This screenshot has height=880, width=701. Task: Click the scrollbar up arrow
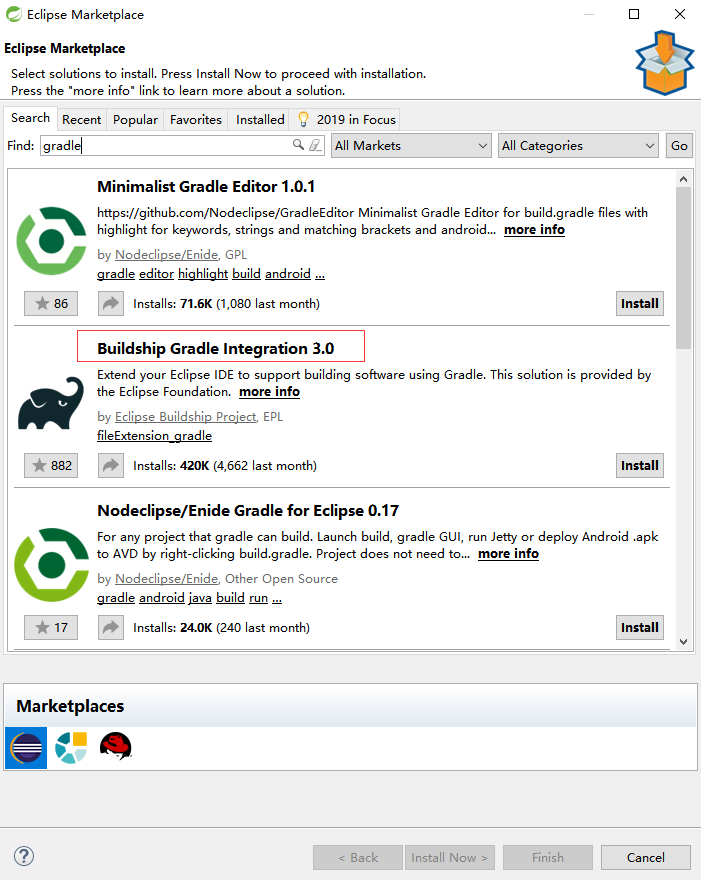click(x=683, y=179)
